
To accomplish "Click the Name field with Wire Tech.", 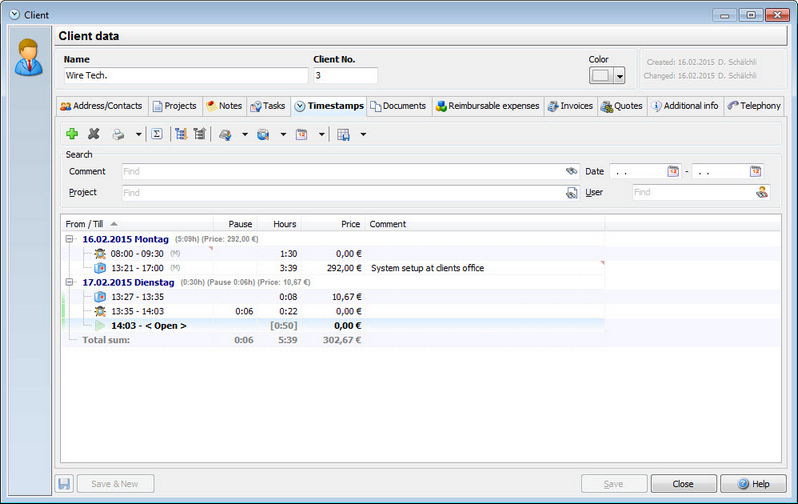I will [x=186, y=75].
